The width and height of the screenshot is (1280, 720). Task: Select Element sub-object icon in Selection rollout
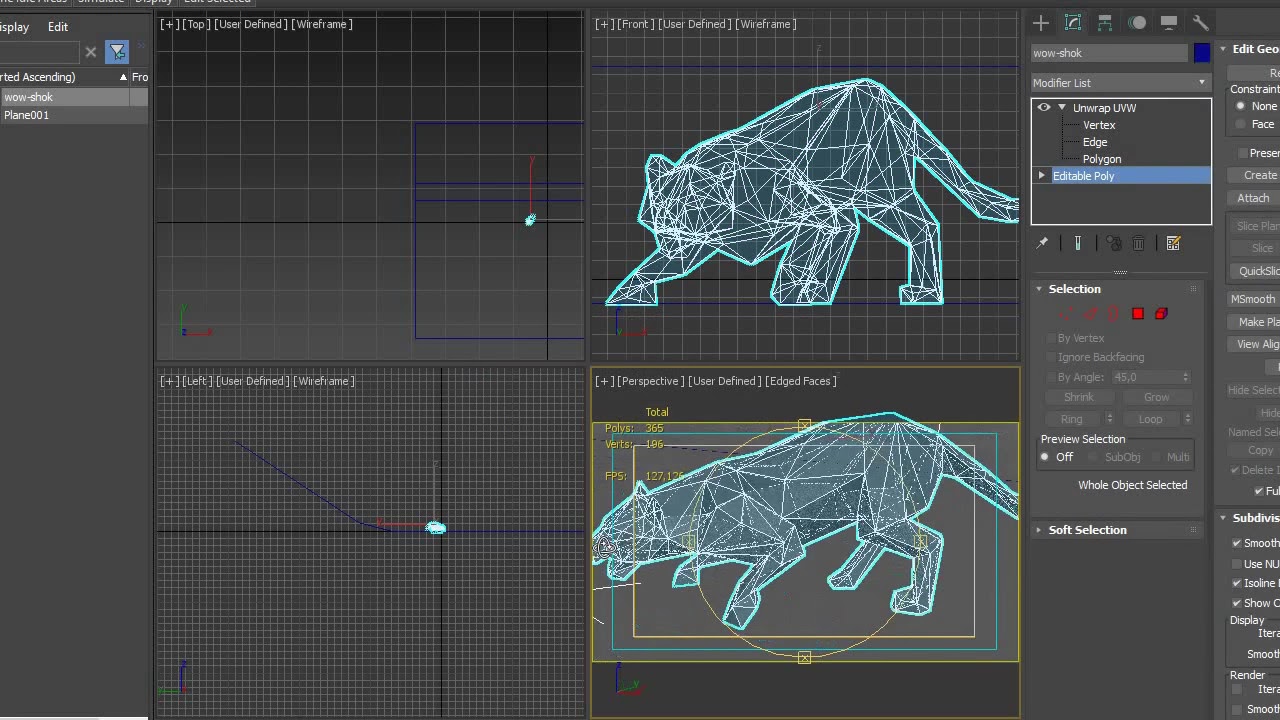(1161, 314)
